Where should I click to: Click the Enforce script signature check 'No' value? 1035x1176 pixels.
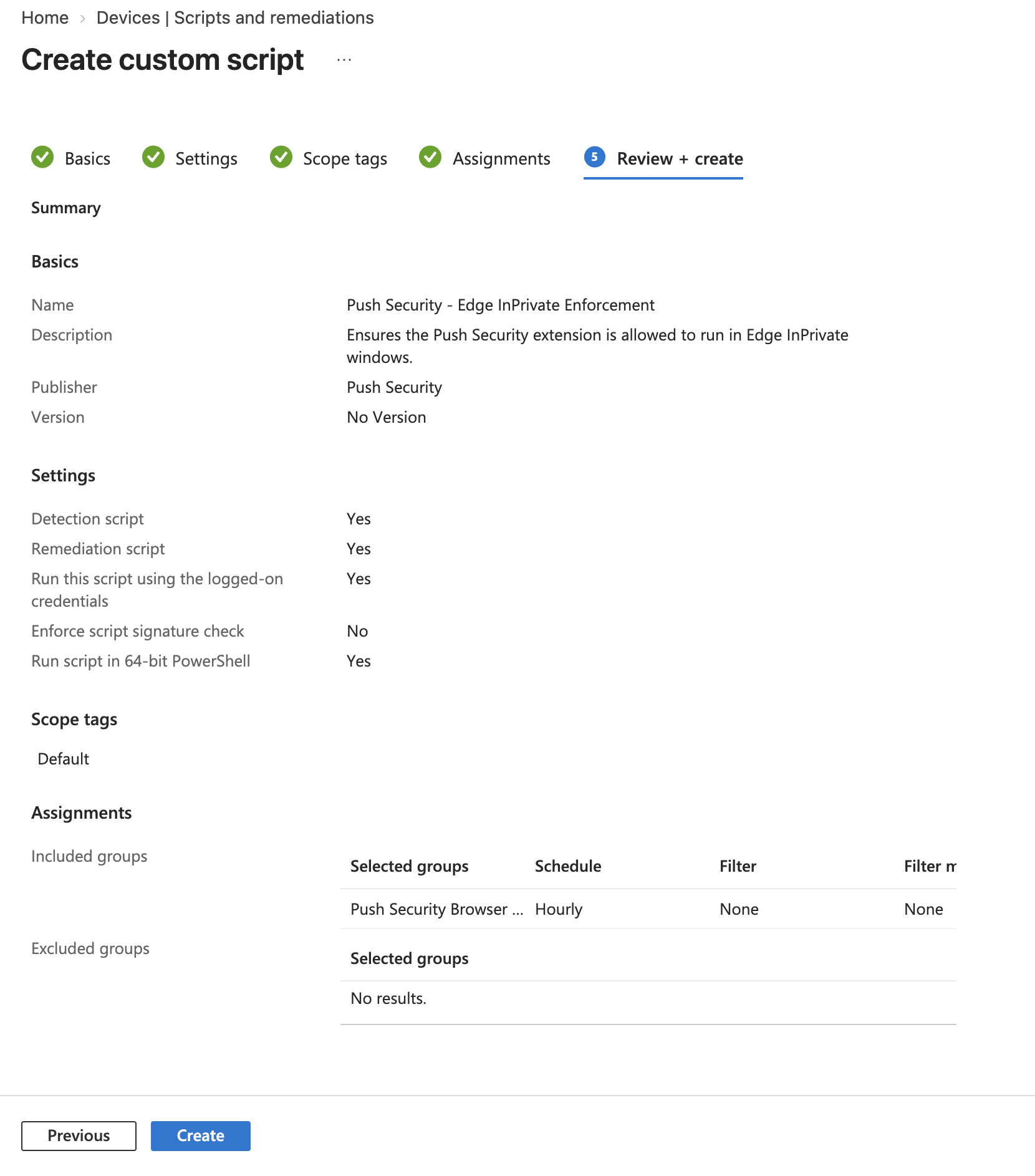357,631
